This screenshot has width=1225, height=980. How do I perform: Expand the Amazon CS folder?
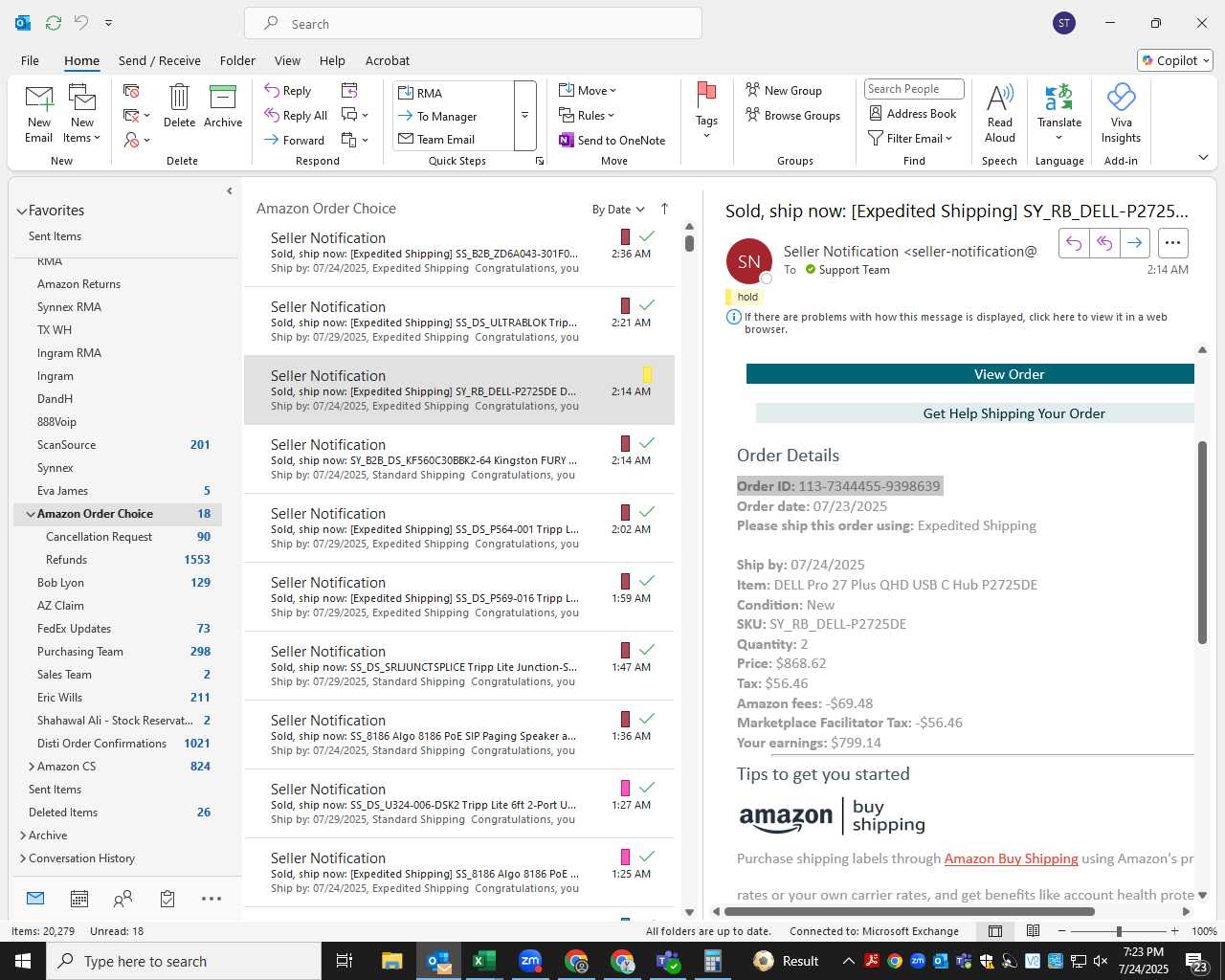click(x=32, y=767)
